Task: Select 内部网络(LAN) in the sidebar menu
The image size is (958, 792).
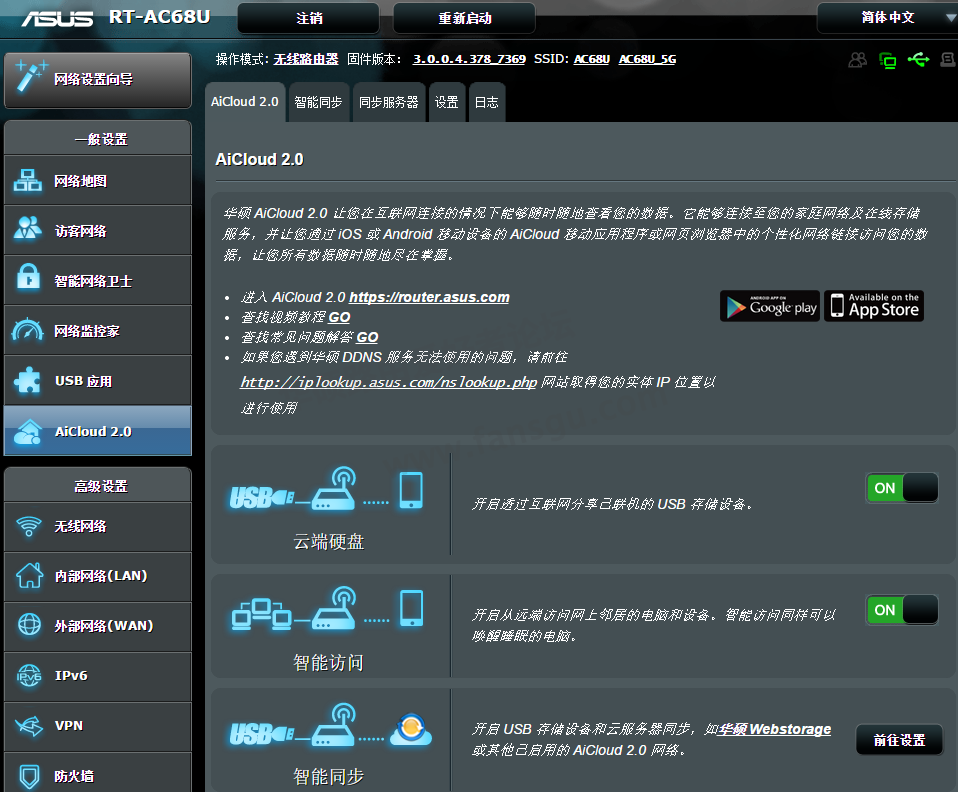Action: click(98, 577)
